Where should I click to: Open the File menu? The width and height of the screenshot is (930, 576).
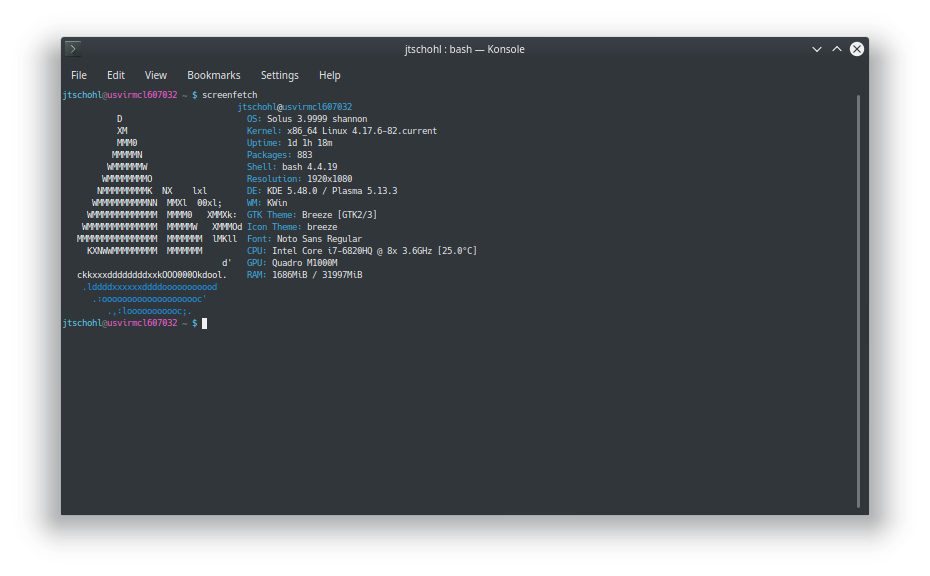click(79, 75)
